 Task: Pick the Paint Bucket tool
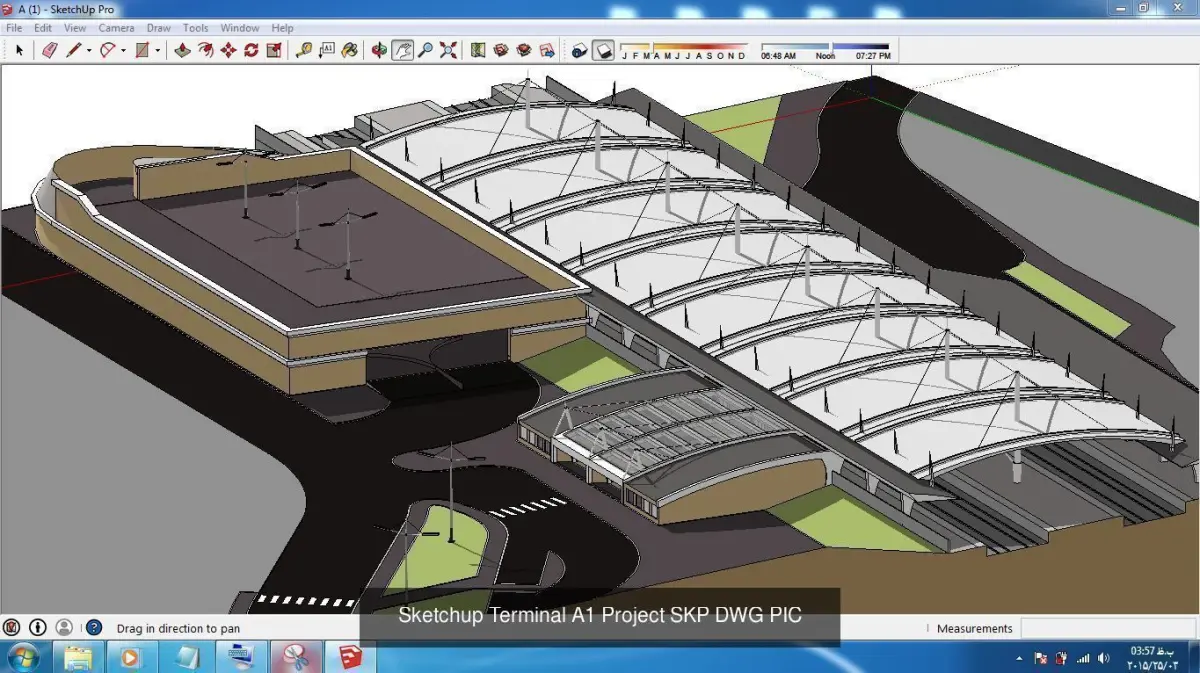(x=349, y=50)
